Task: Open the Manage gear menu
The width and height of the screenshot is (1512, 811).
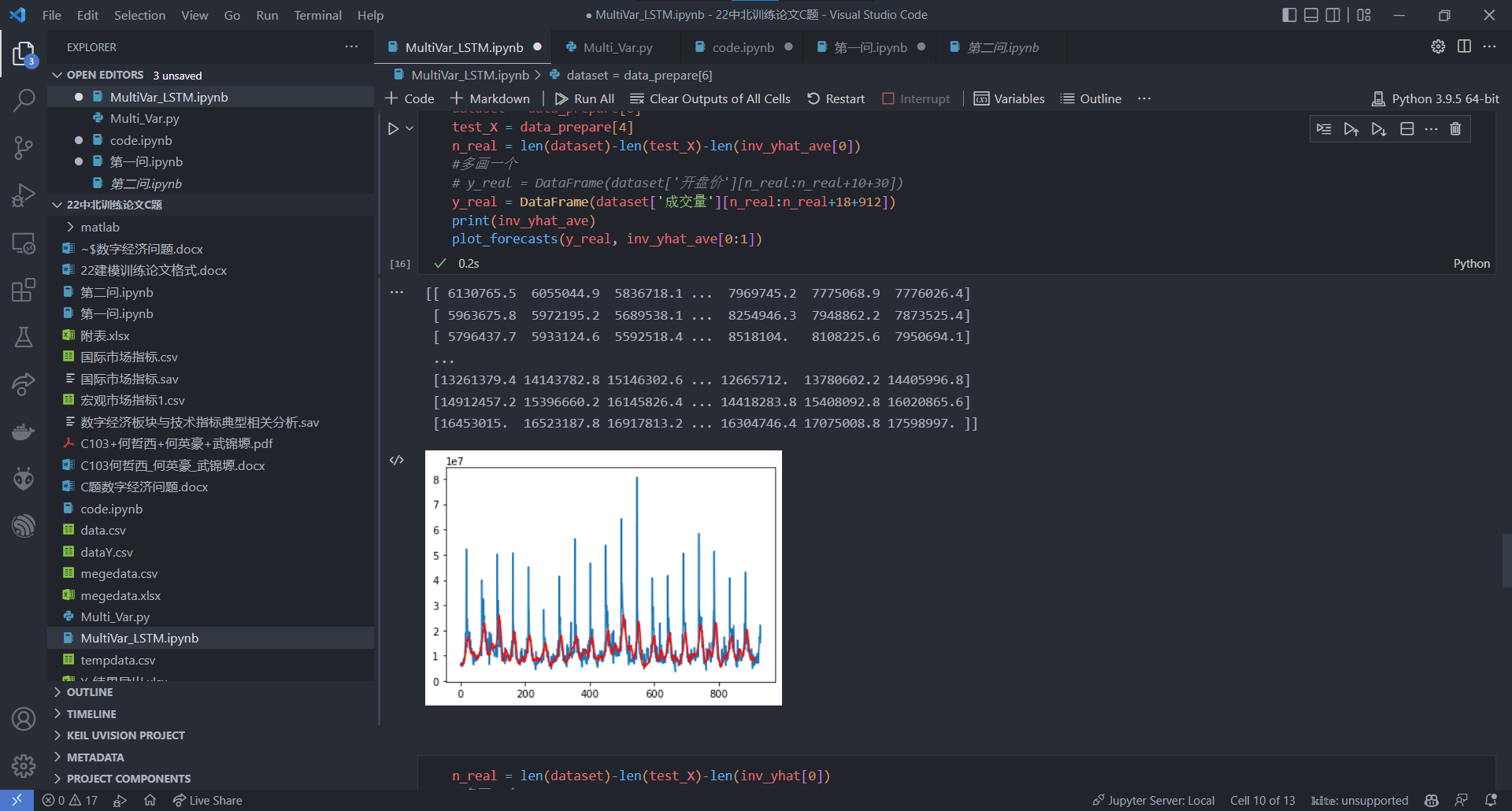Action: click(x=24, y=765)
